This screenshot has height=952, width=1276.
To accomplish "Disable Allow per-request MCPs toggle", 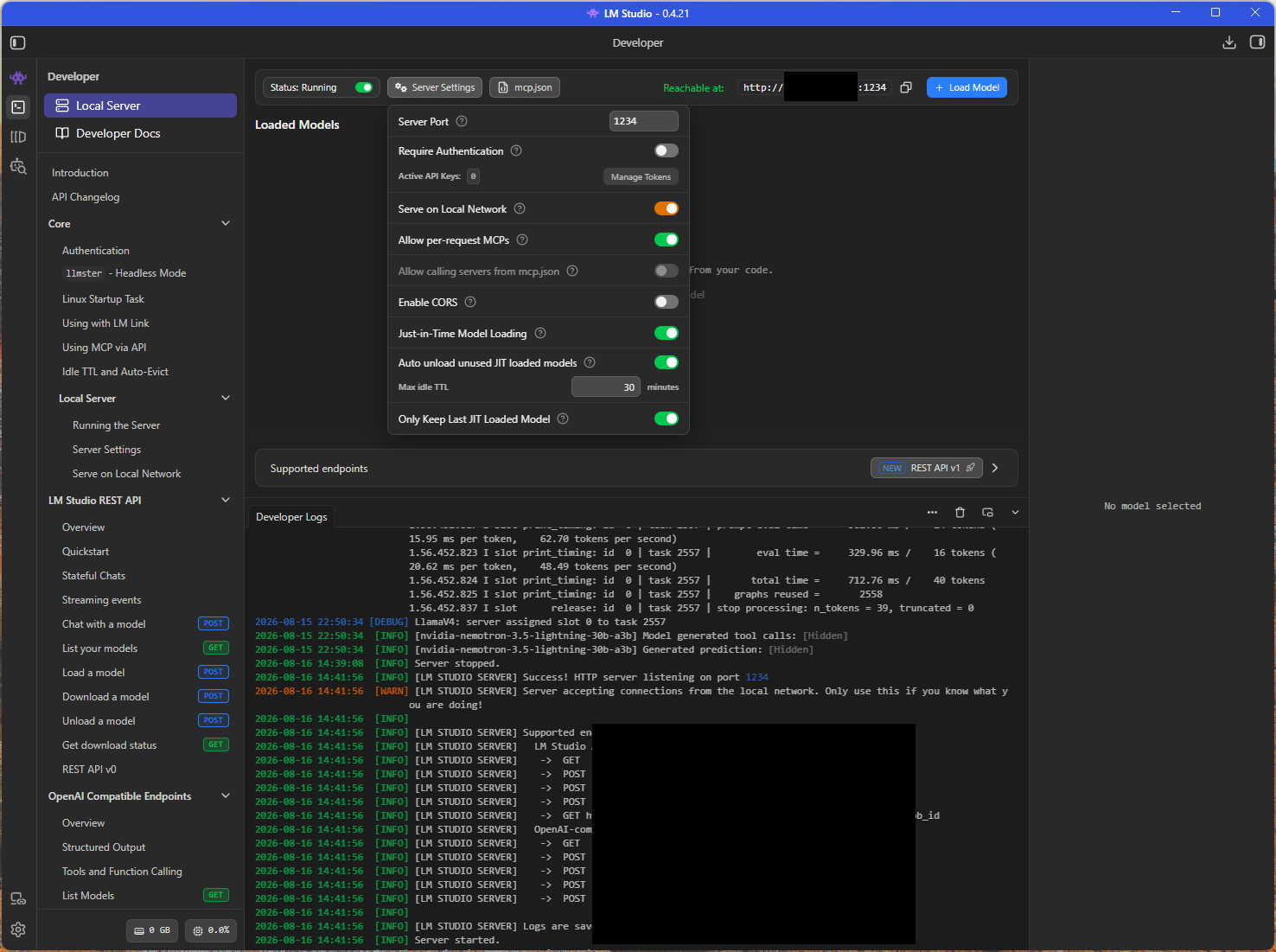I will [667, 240].
